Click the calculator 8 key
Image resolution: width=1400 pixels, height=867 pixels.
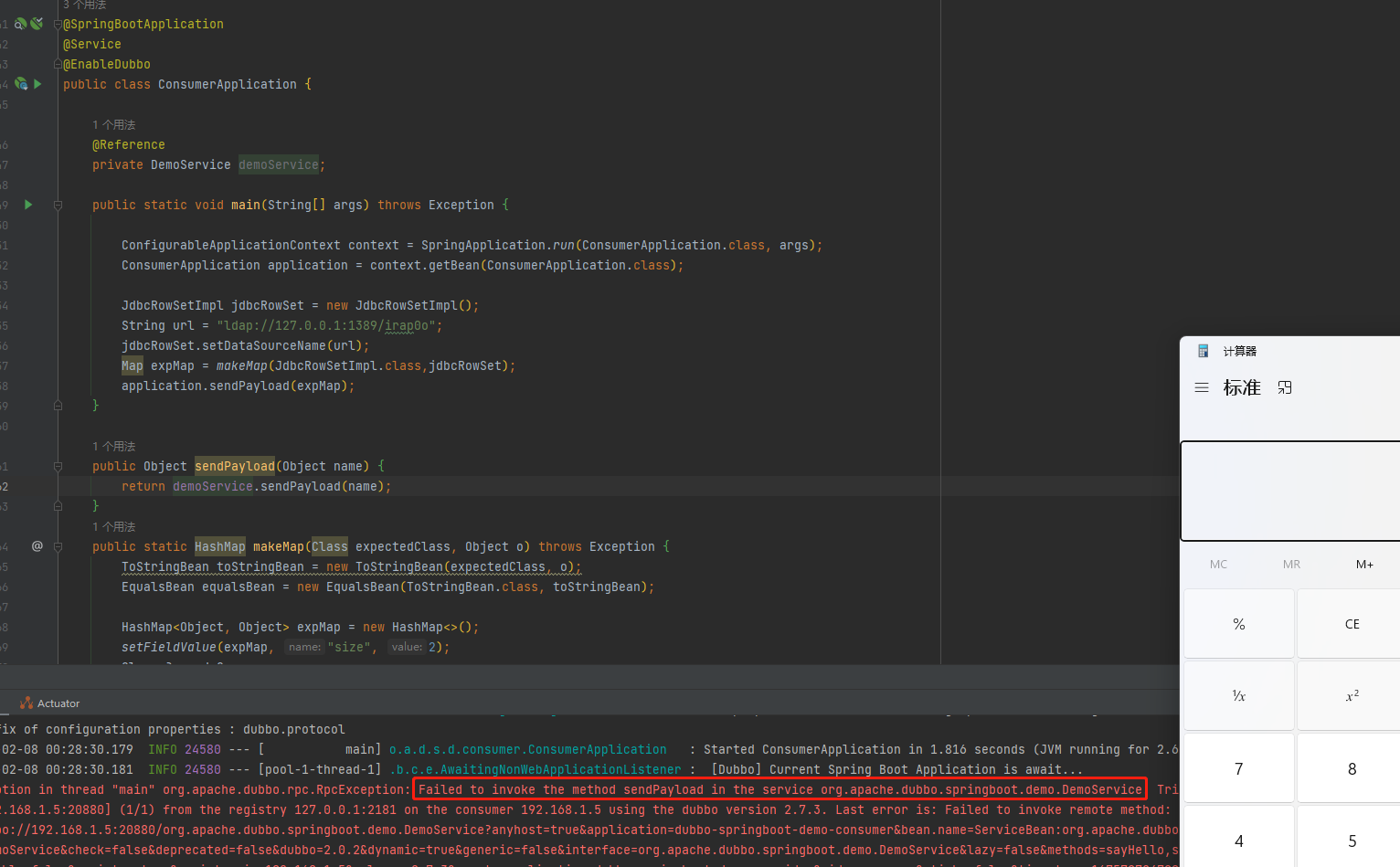tap(1351, 768)
